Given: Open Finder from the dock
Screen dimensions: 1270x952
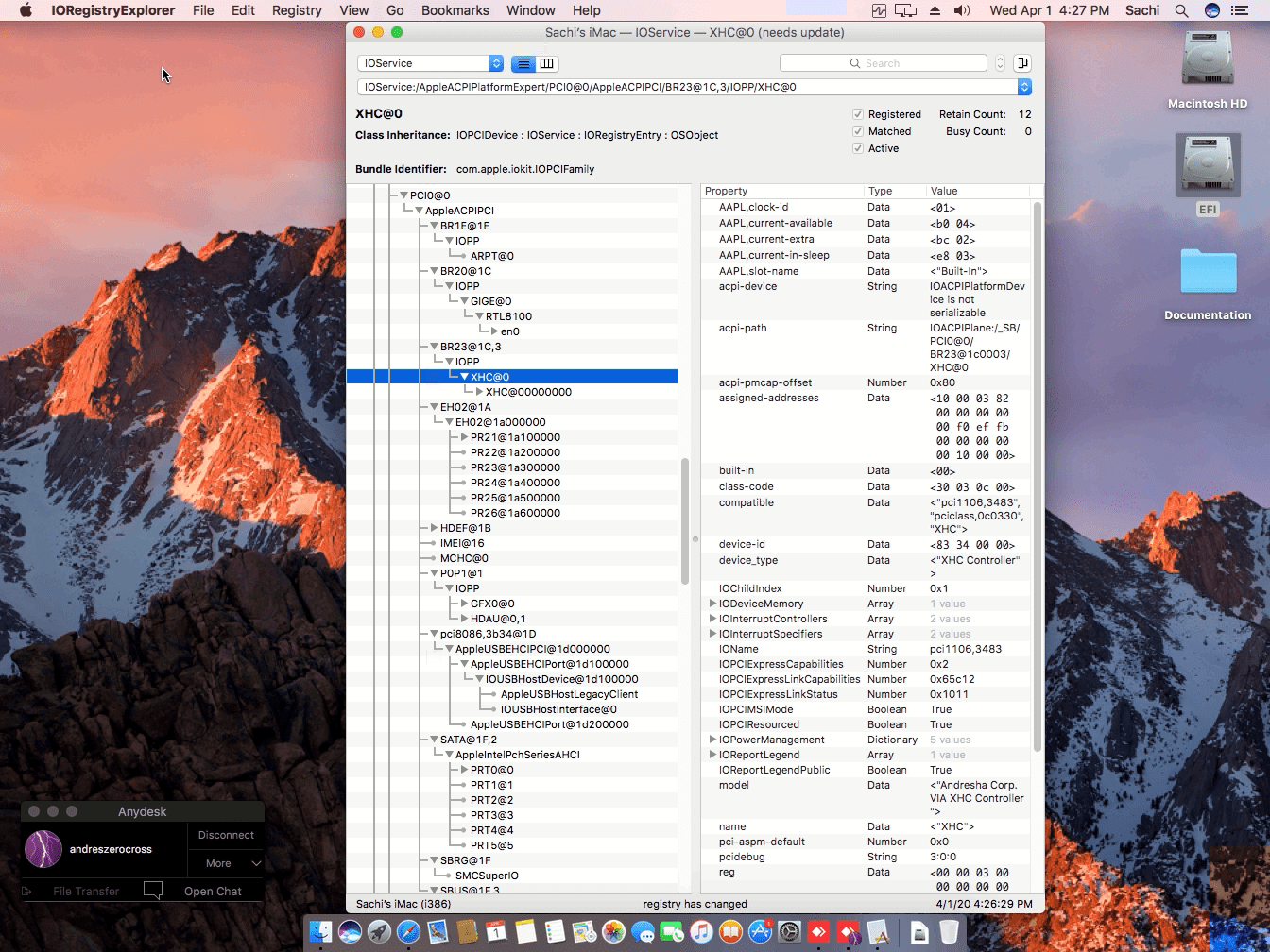Looking at the screenshot, I should click(321, 933).
